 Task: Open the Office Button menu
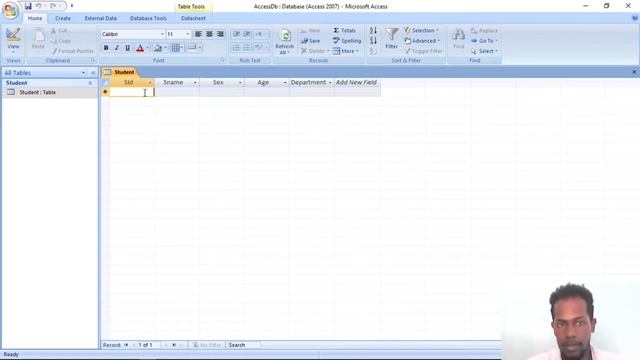click(x=10, y=10)
